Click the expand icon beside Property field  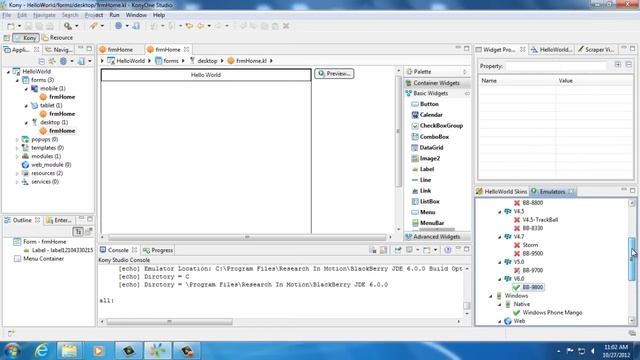click(x=618, y=65)
